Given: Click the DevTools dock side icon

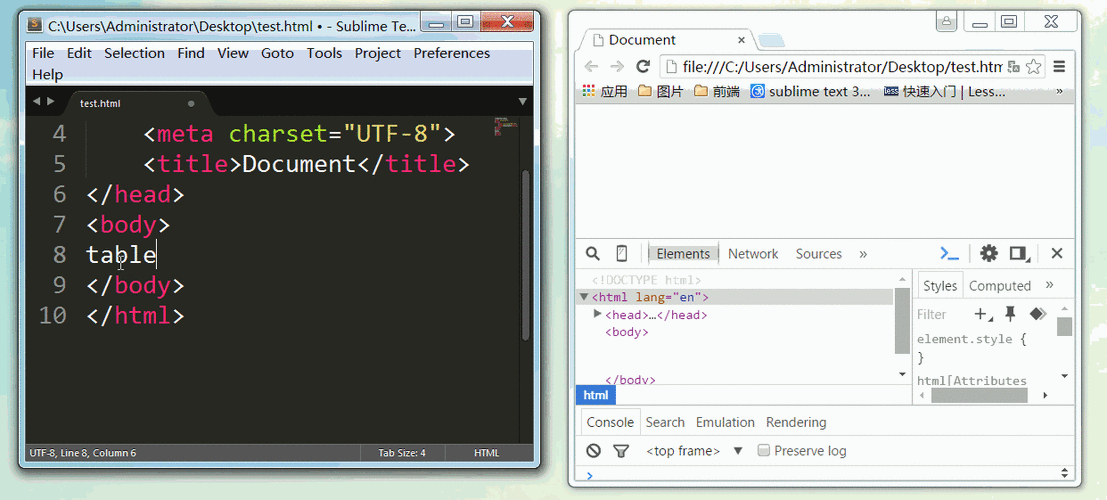Looking at the screenshot, I should coord(1019,254).
